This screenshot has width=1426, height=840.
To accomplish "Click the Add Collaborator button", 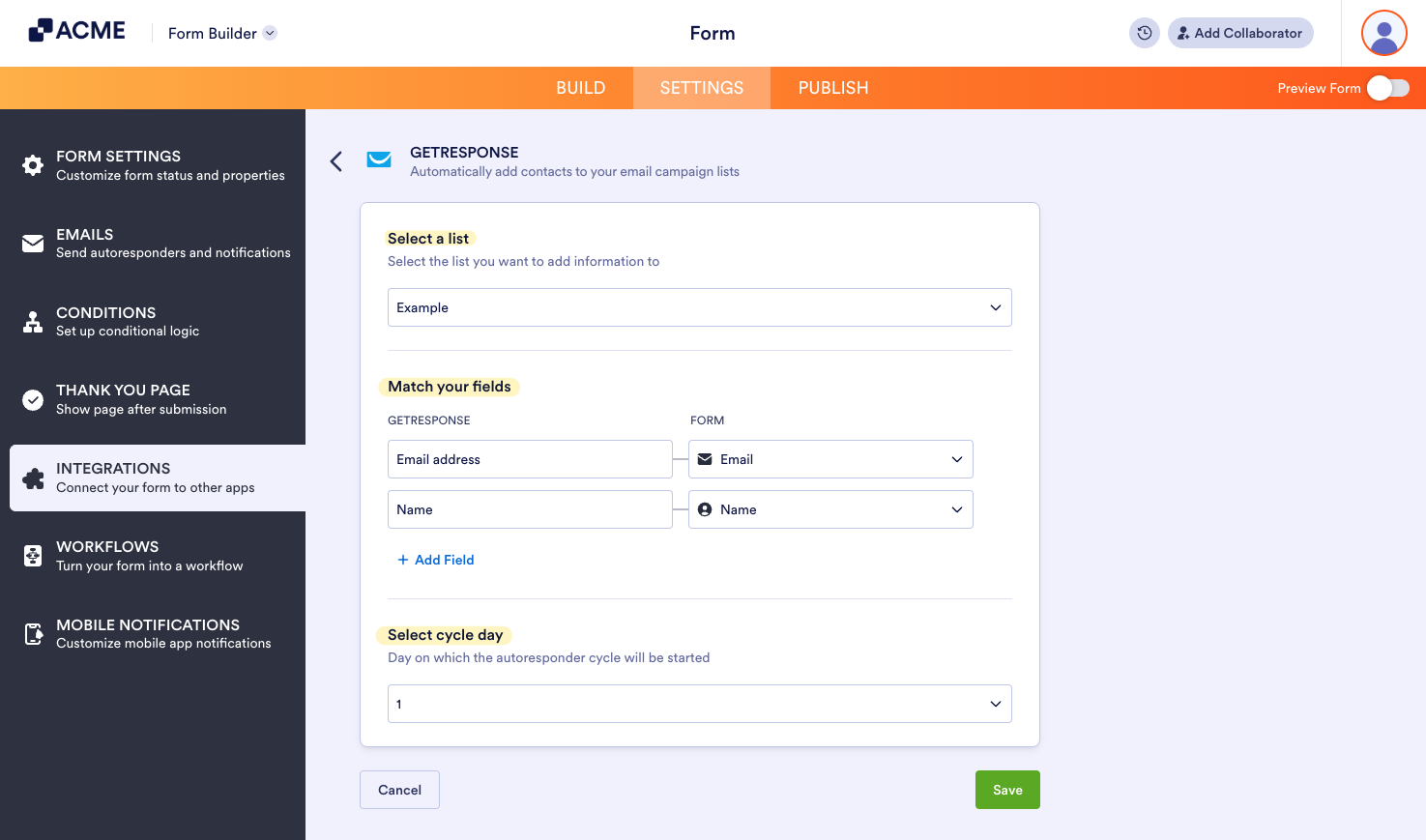I will pyautogui.click(x=1240, y=32).
